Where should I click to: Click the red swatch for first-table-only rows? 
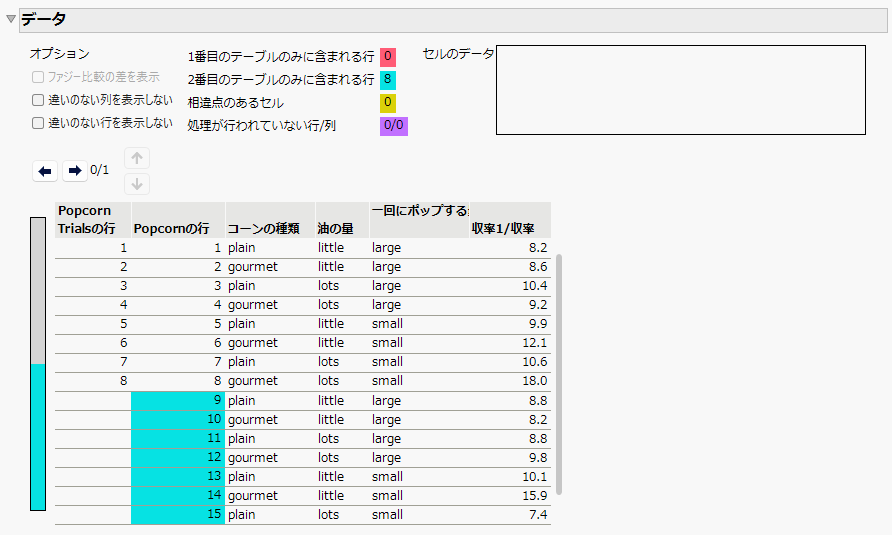coord(388,57)
